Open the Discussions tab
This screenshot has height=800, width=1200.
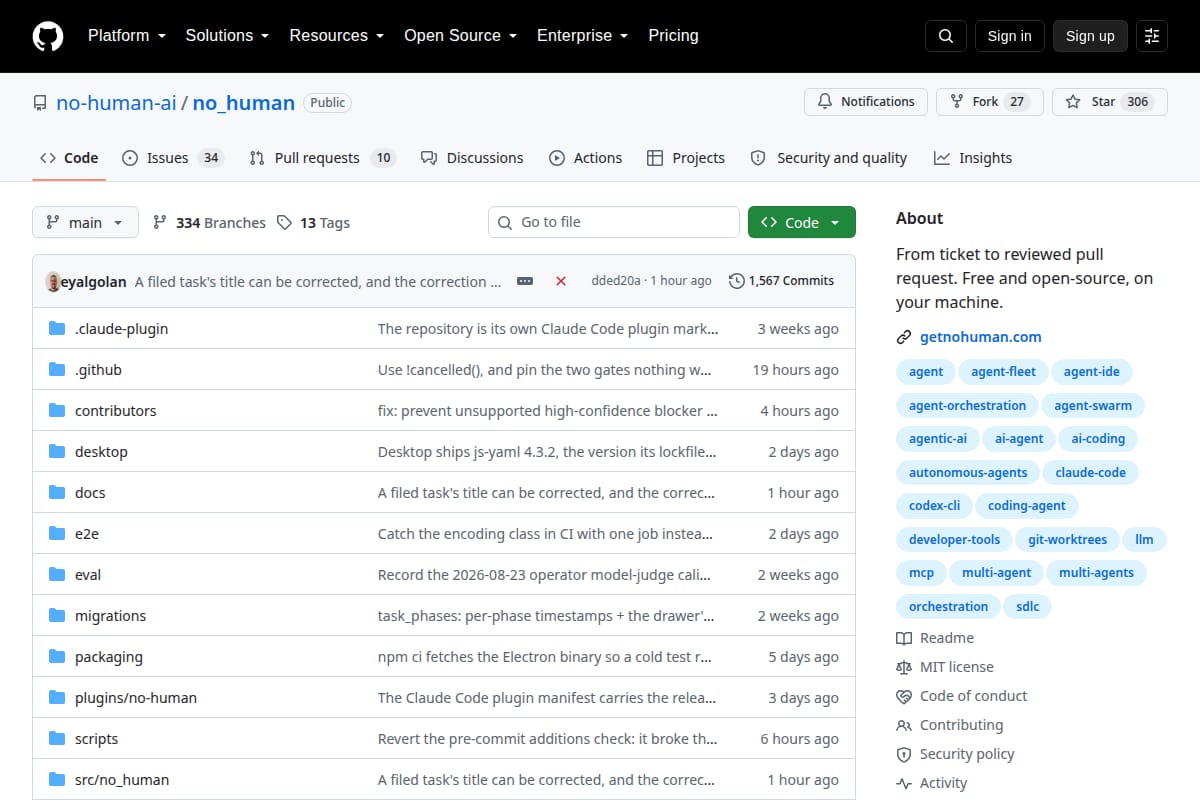pyautogui.click(x=472, y=158)
